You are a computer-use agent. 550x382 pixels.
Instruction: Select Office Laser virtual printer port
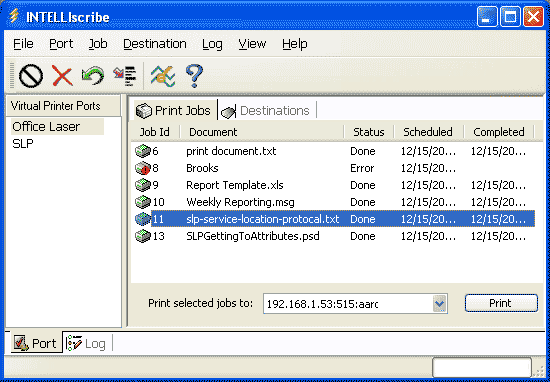coord(57,127)
